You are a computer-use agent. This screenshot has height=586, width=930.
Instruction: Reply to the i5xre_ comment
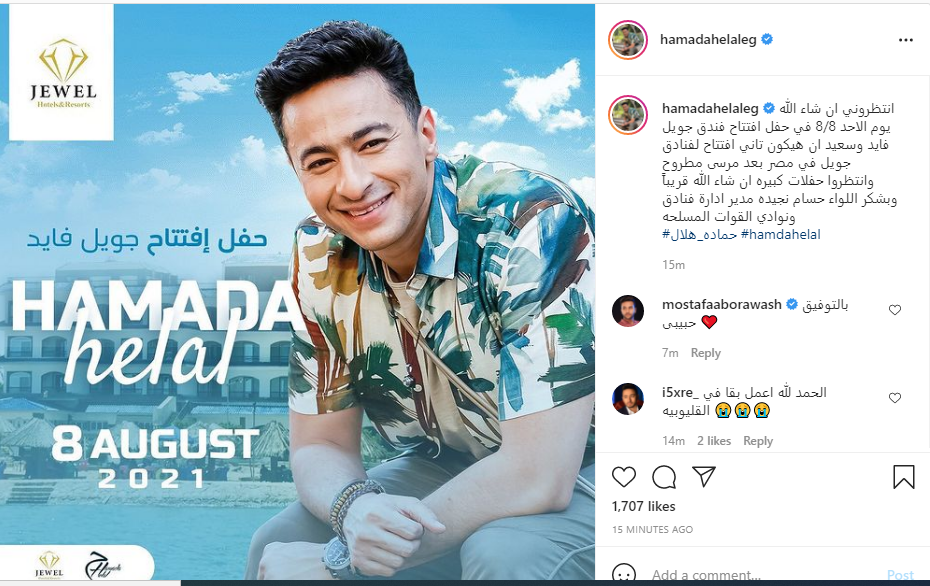[758, 441]
